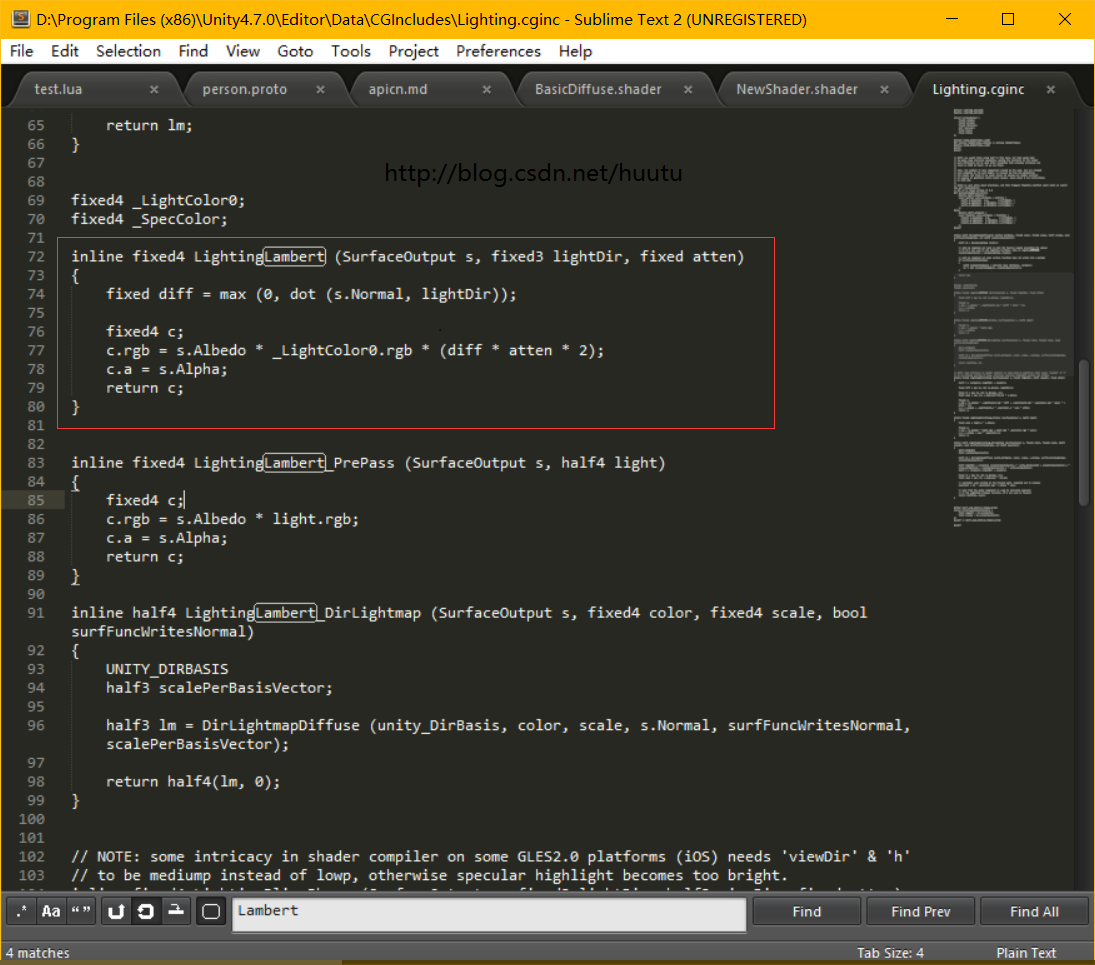Click the Sublime Text title bar icon
1095x965 pixels.
pos(21,19)
